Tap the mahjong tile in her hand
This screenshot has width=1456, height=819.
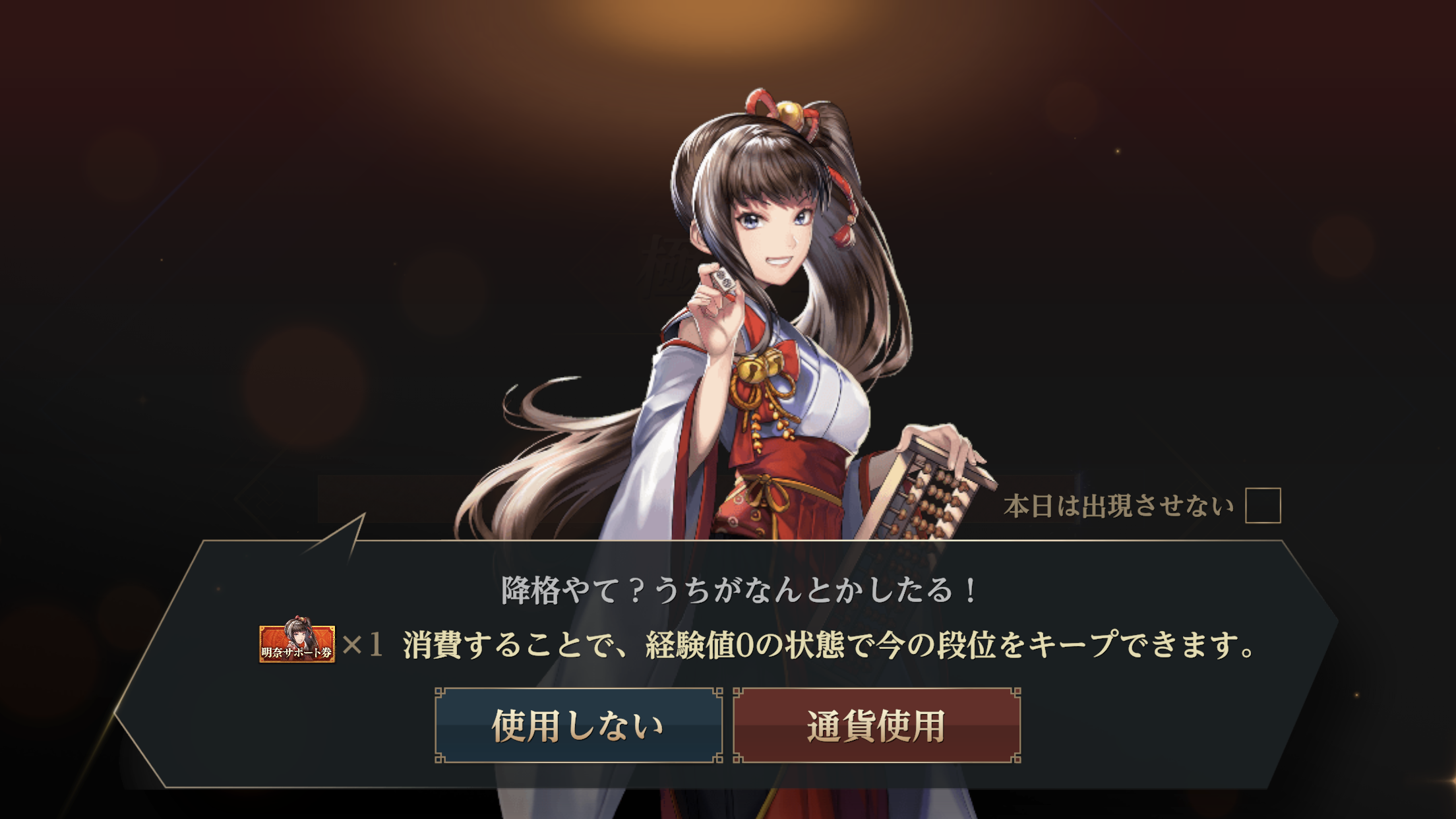coord(723,282)
